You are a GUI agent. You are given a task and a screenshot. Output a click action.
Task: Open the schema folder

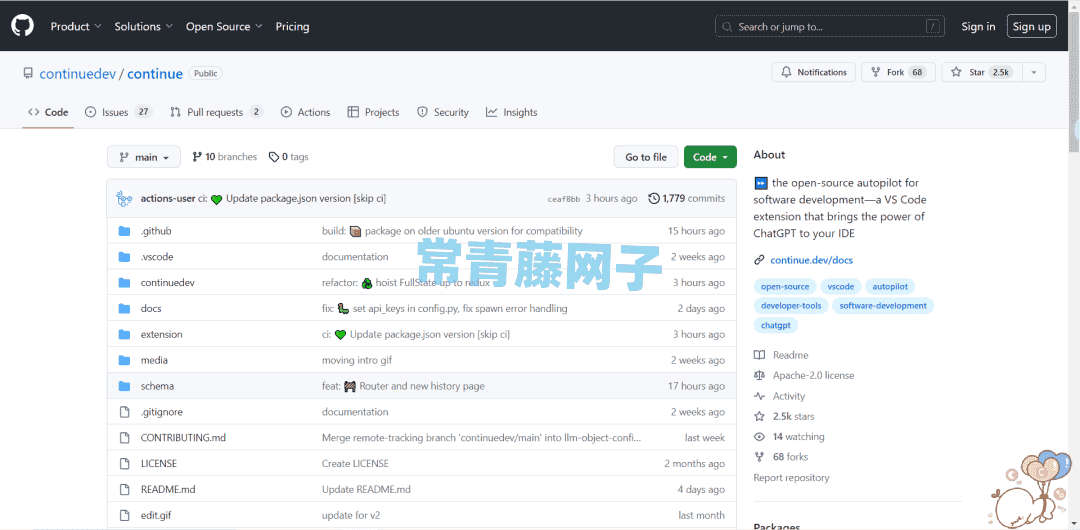coord(157,386)
